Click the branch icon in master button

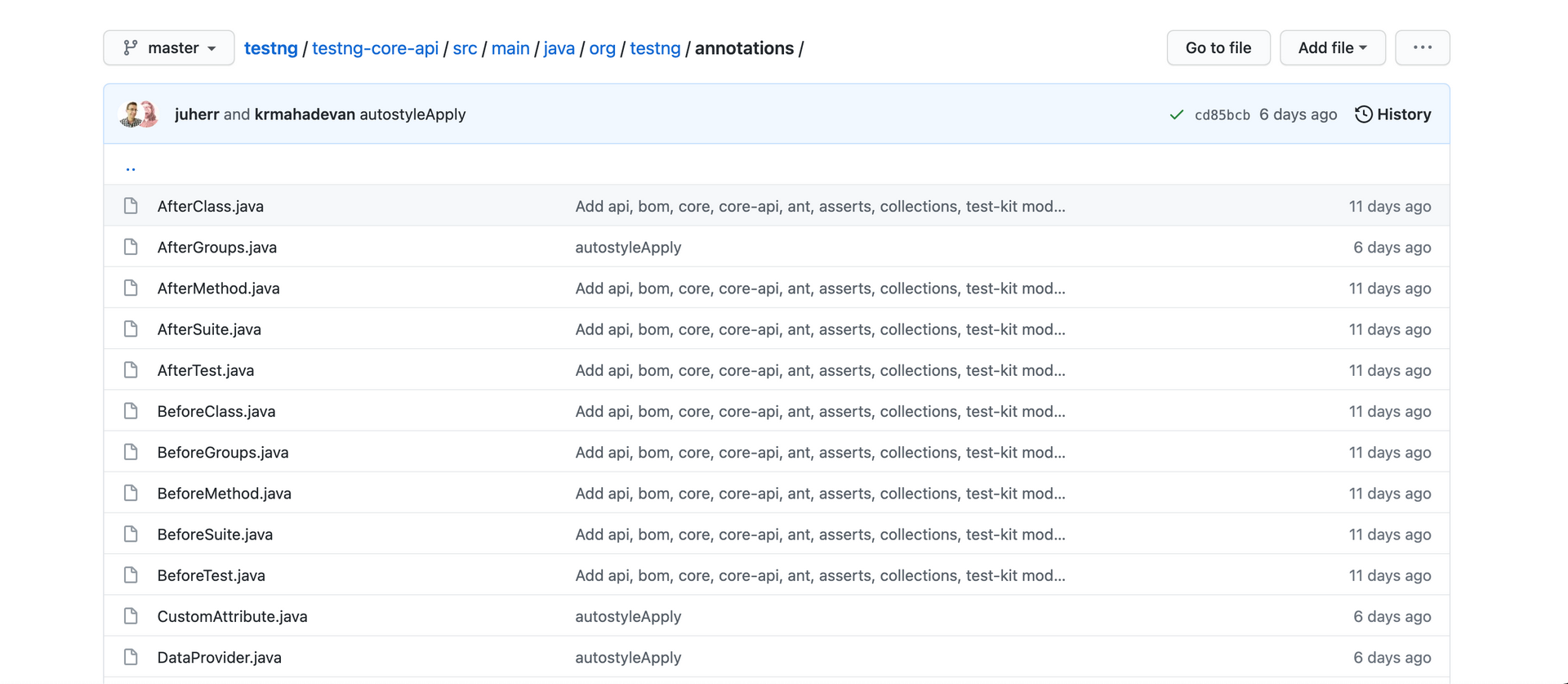(131, 47)
